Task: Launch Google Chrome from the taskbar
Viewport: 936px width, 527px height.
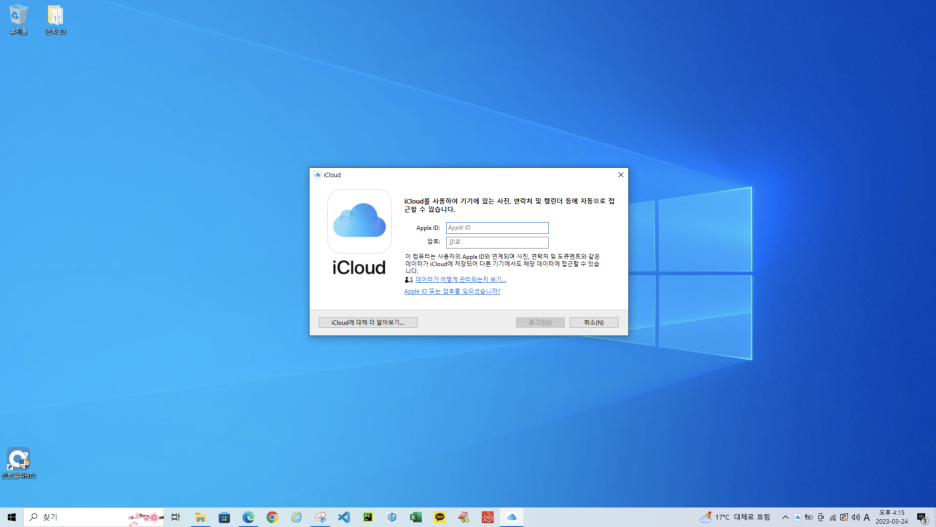Action: click(x=272, y=517)
